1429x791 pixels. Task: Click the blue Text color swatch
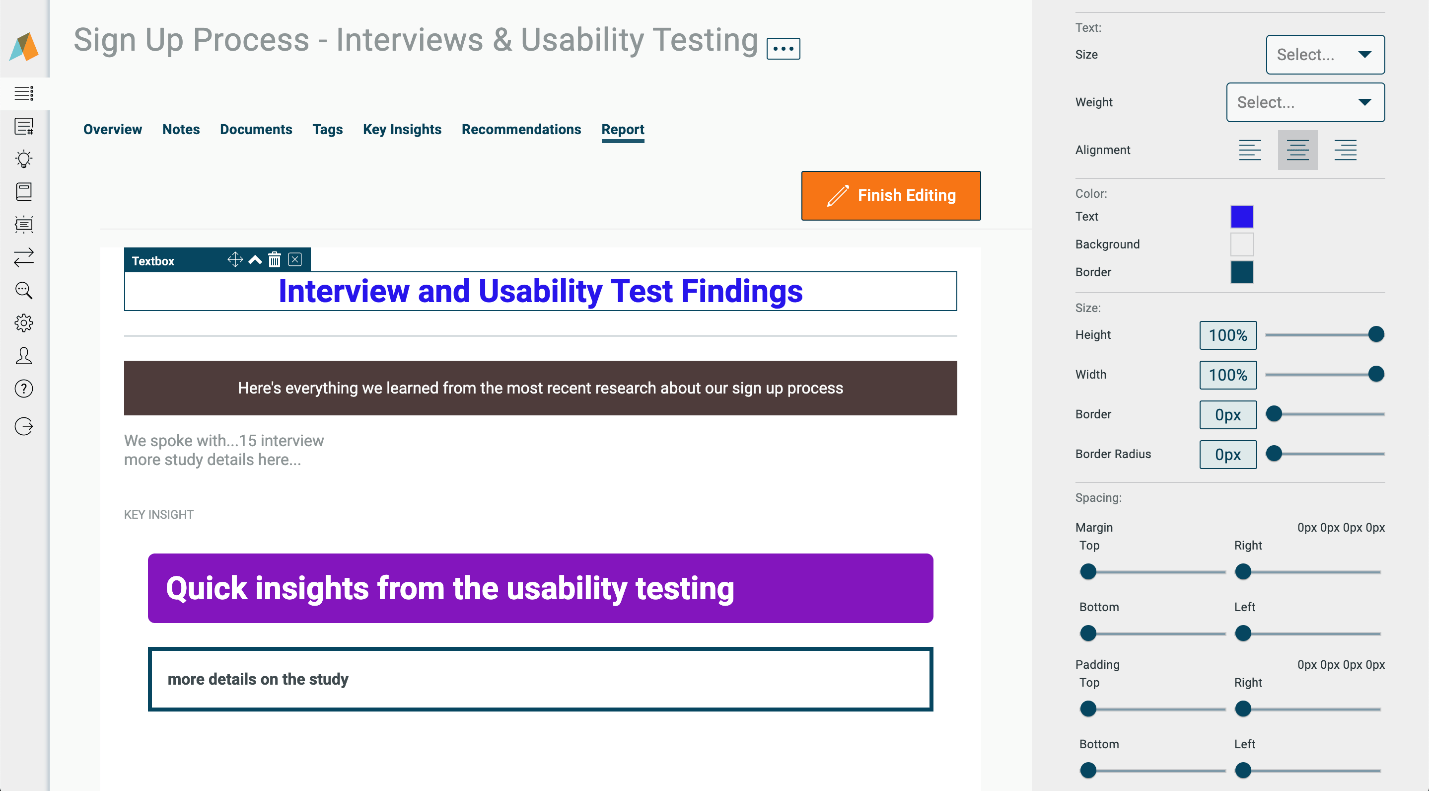(1242, 217)
